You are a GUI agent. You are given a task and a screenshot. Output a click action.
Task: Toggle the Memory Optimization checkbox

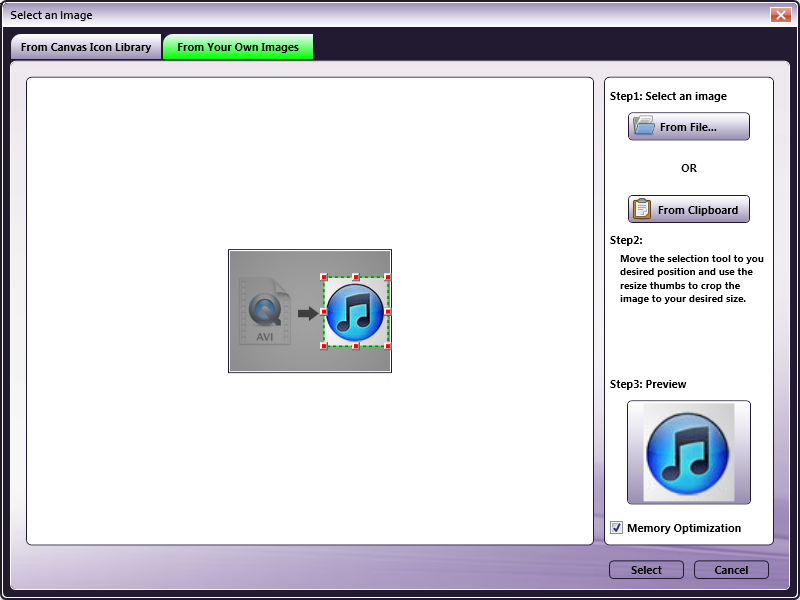616,528
